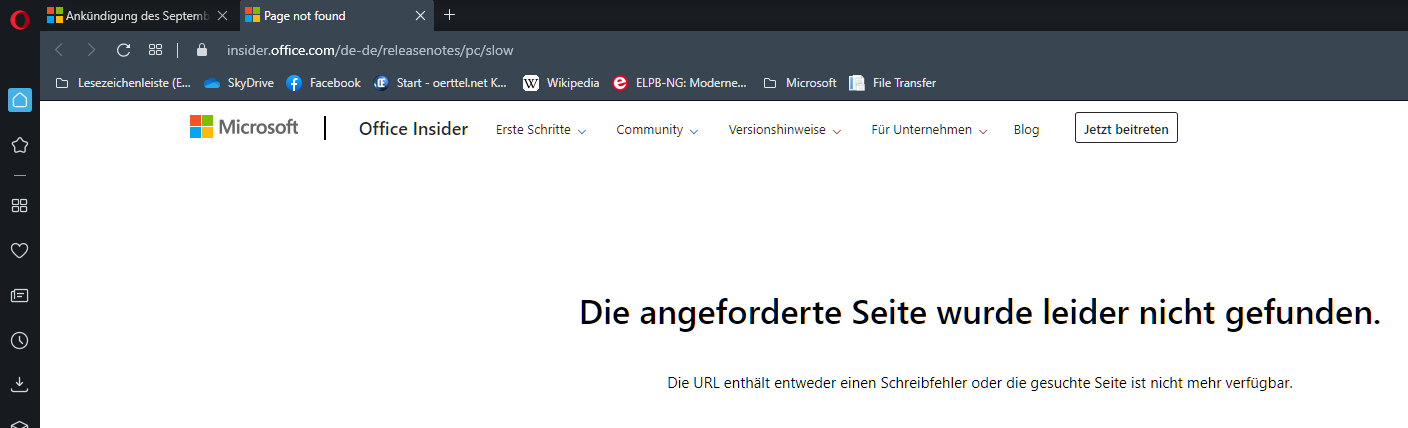Open the Microsoft bookmark folder
The width and height of the screenshot is (1408, 428).
click(x=799, y=83)
